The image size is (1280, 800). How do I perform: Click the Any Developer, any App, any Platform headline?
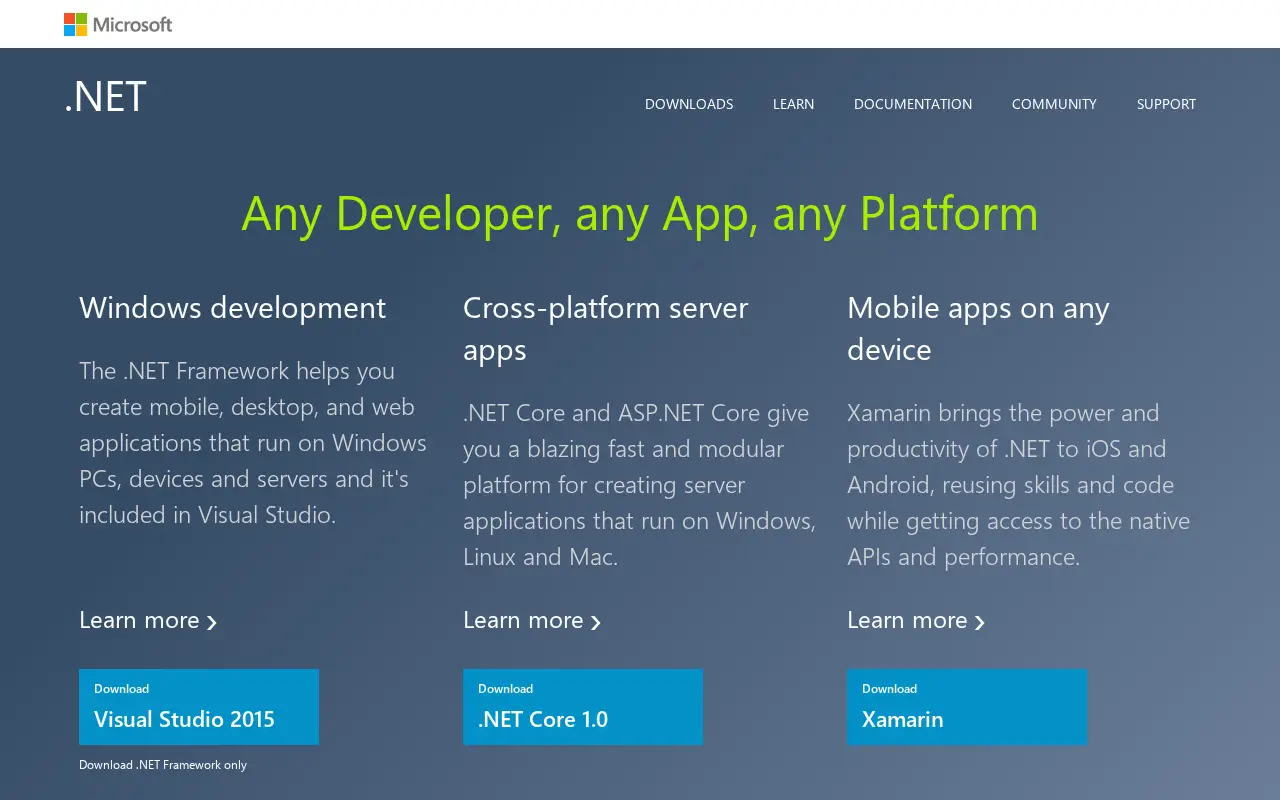point(640,213)
